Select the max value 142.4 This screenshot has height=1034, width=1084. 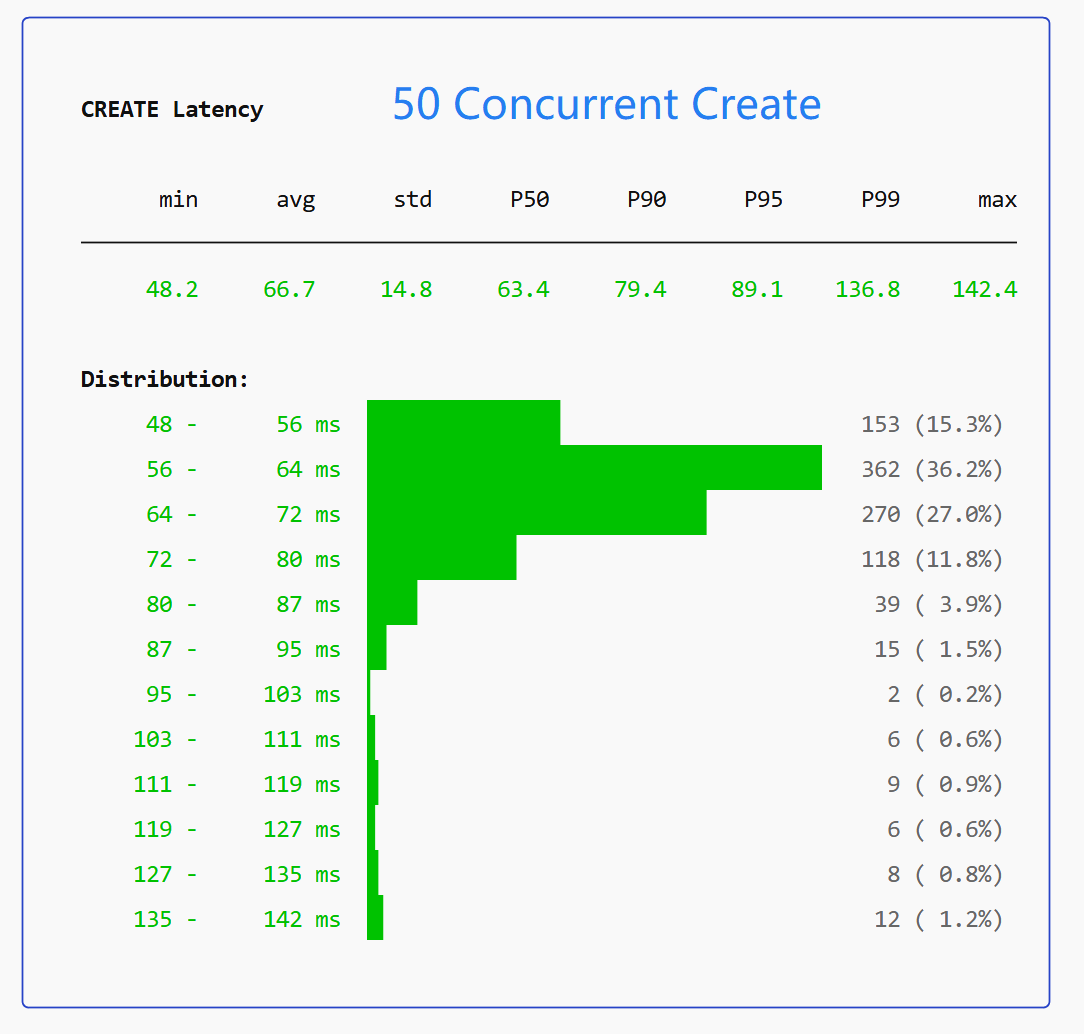point(984,289)
